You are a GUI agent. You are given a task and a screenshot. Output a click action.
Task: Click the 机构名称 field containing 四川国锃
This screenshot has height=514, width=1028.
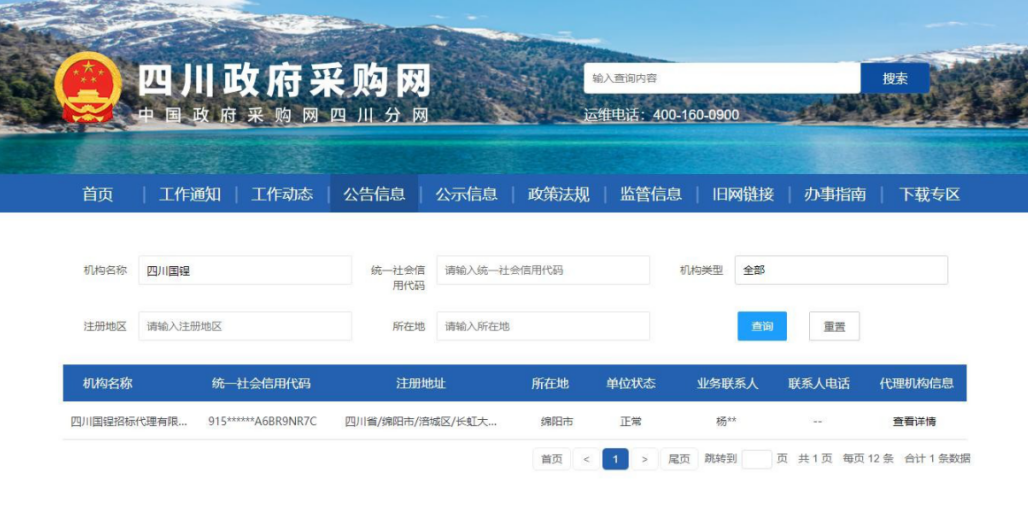[x=245, y=270]
